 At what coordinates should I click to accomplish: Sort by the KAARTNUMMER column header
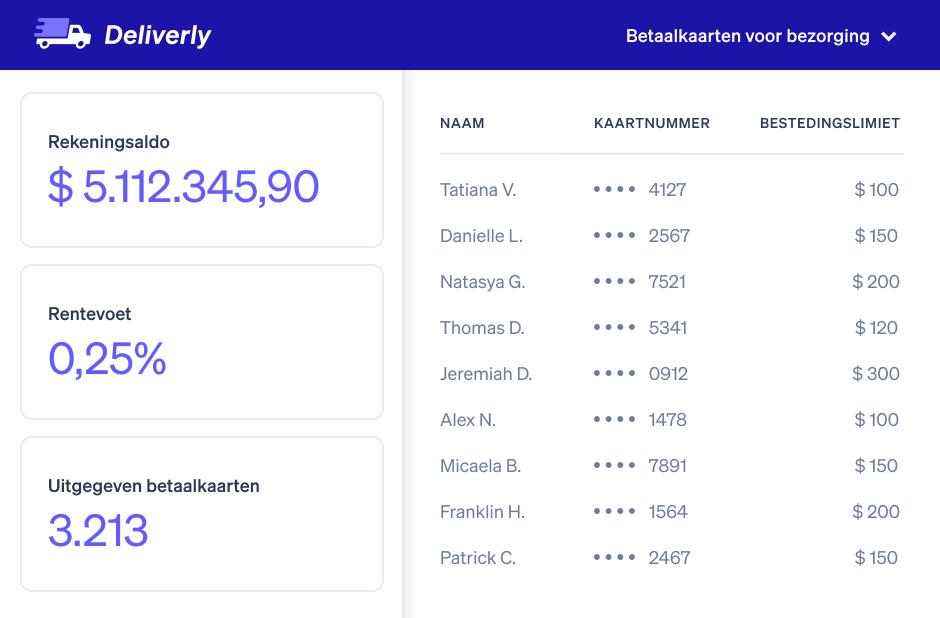click(652, 123)
